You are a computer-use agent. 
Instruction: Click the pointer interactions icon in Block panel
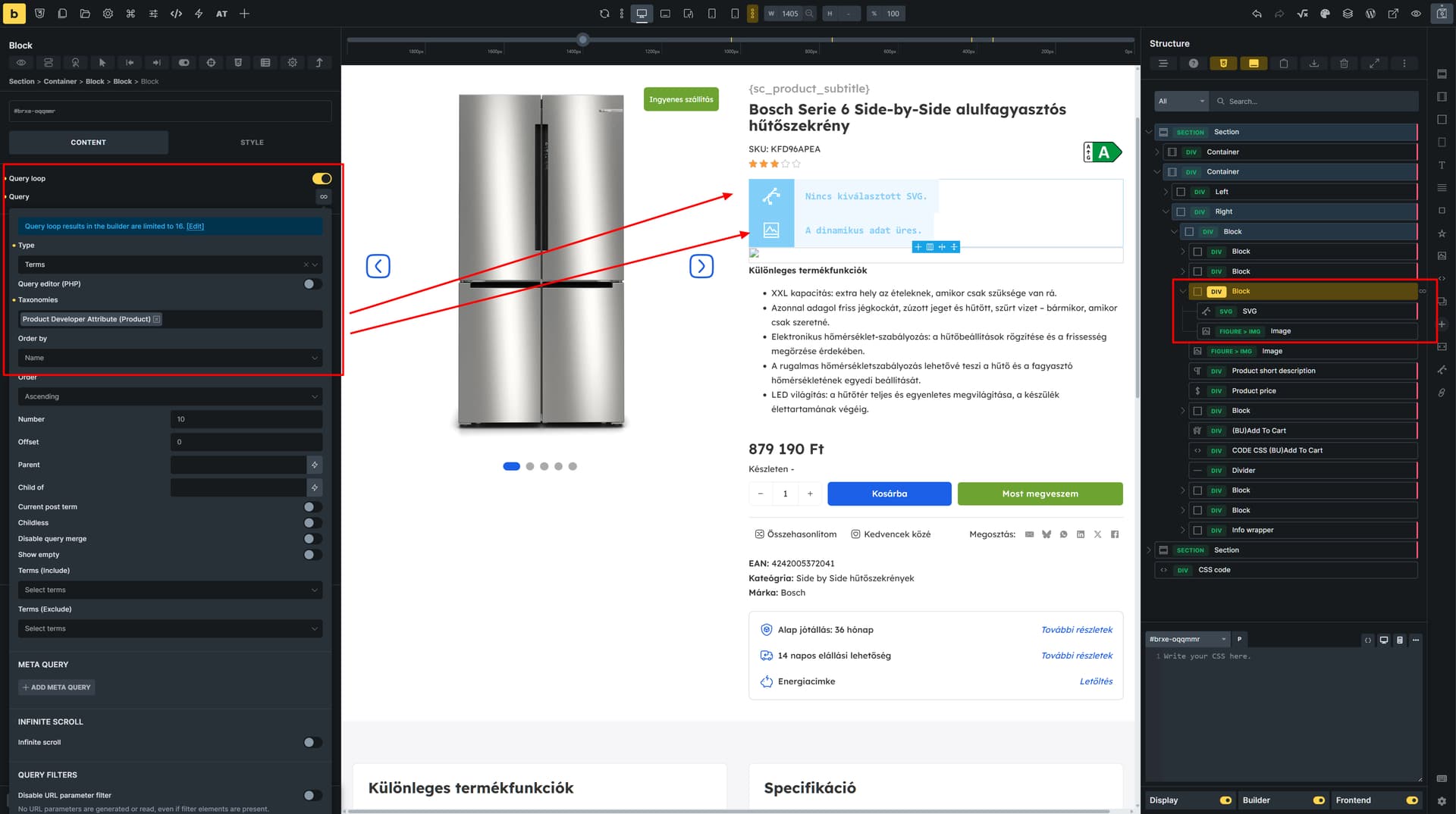[102, 63]
